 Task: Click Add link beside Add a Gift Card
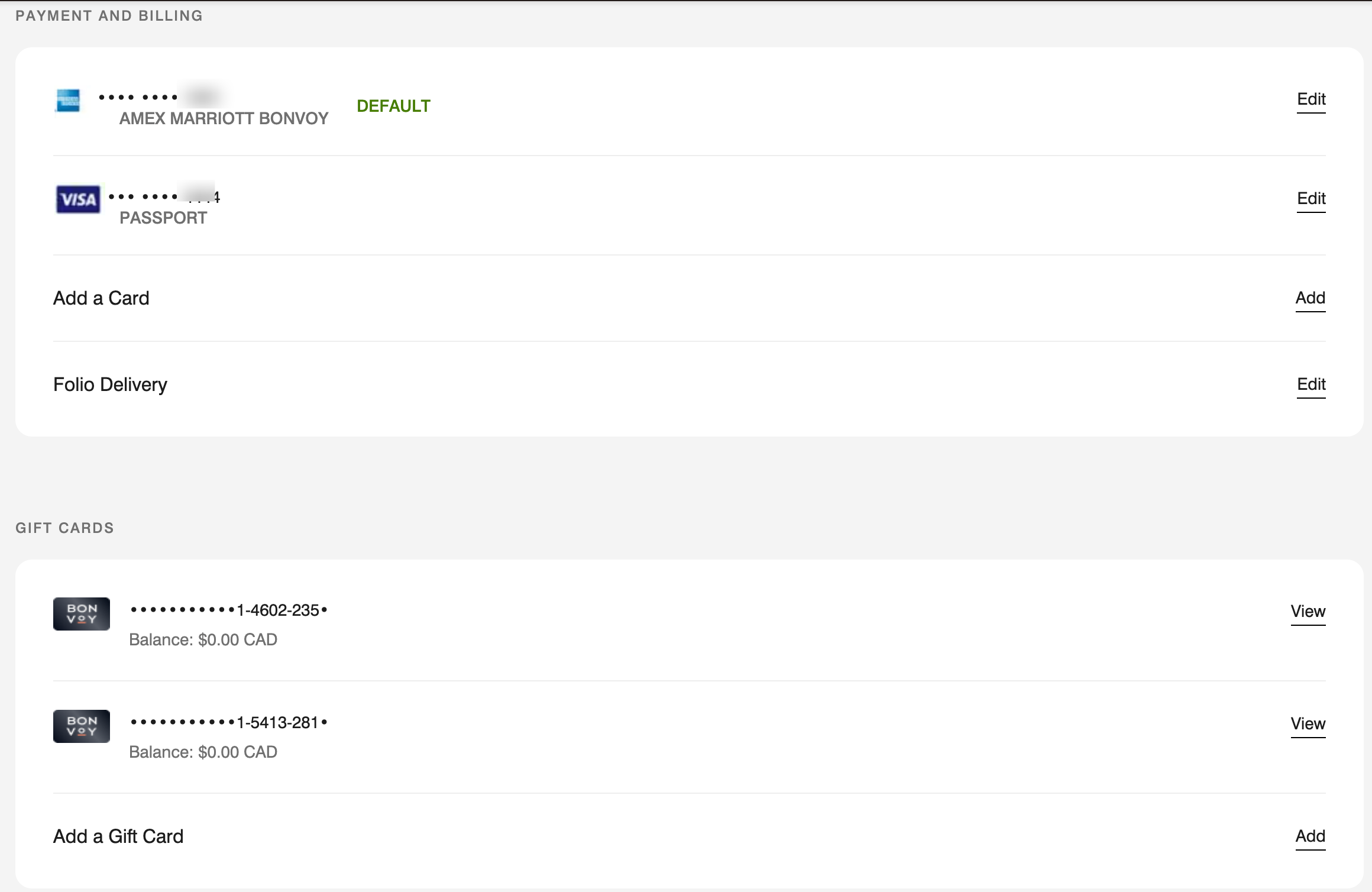click(1310, 836)
